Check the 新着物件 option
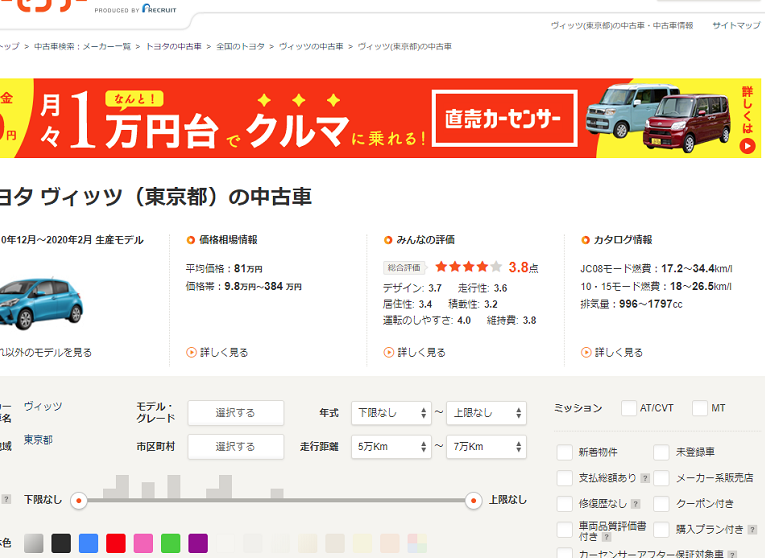 tap(565, 452)
